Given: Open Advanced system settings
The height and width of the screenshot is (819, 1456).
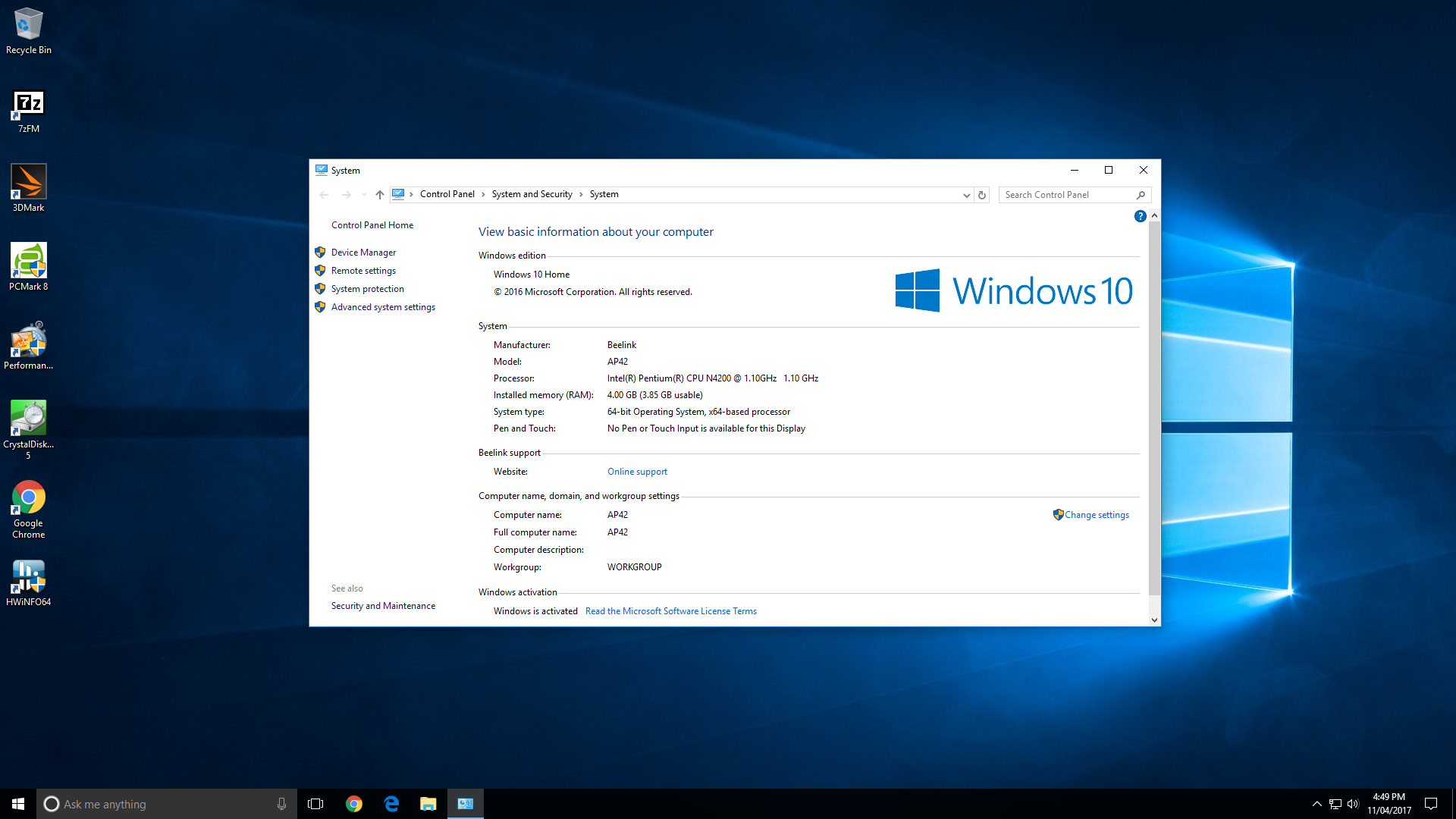Looking at the screenshot, I should tap(383, 307).
